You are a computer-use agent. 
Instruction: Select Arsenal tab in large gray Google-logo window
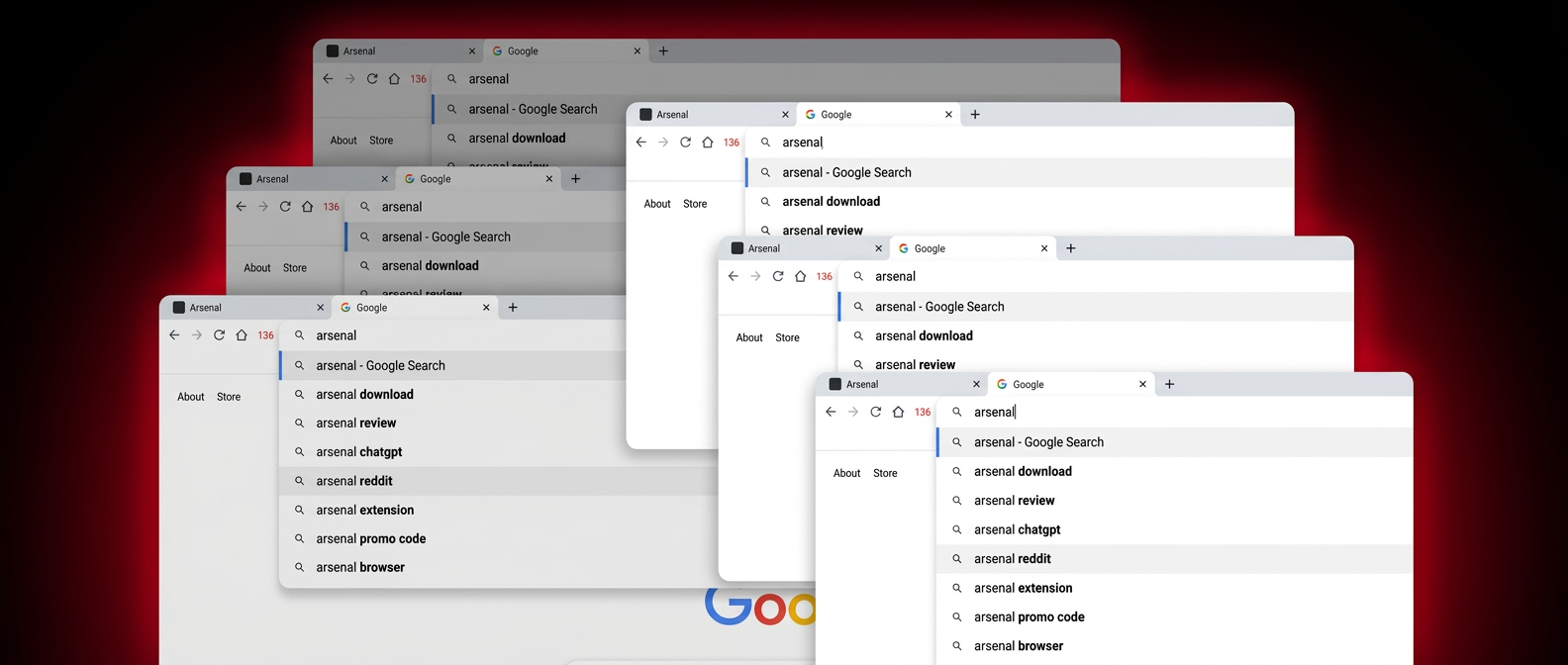(246, 308)
